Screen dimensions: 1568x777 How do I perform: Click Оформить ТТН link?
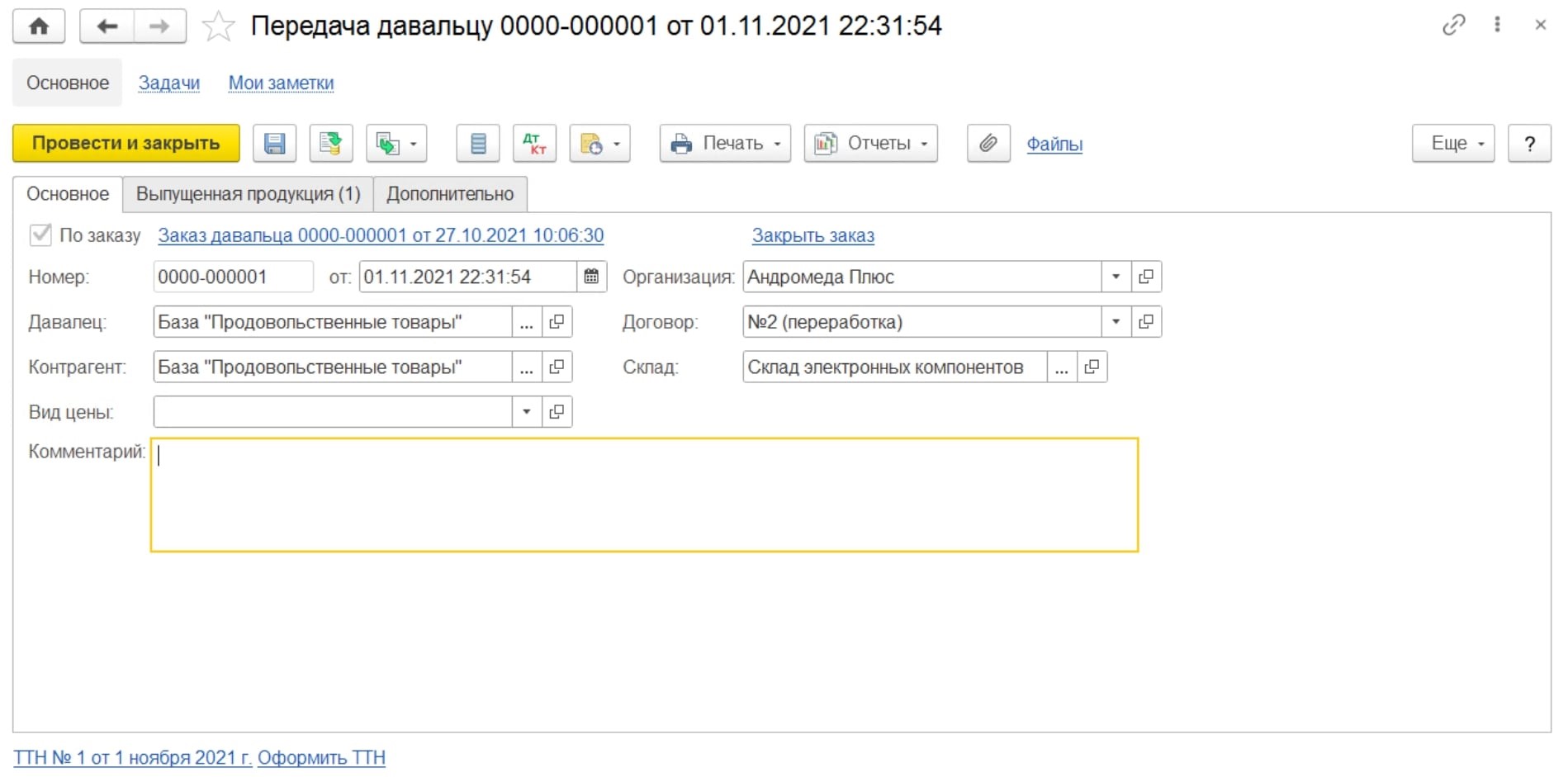click(x=321, y=757)
